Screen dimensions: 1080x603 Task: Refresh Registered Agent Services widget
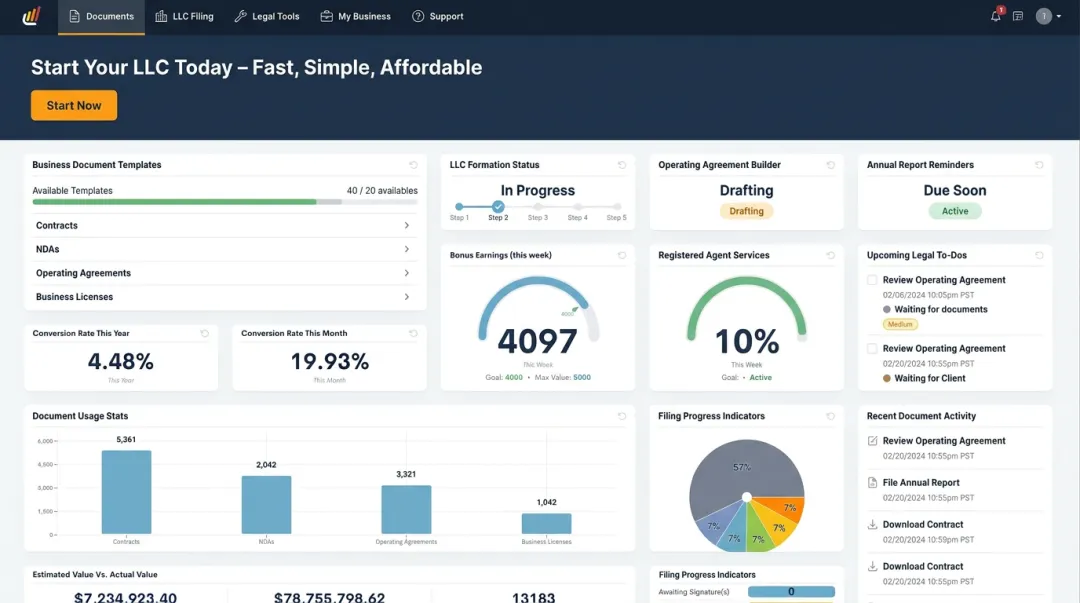point(831,255)
